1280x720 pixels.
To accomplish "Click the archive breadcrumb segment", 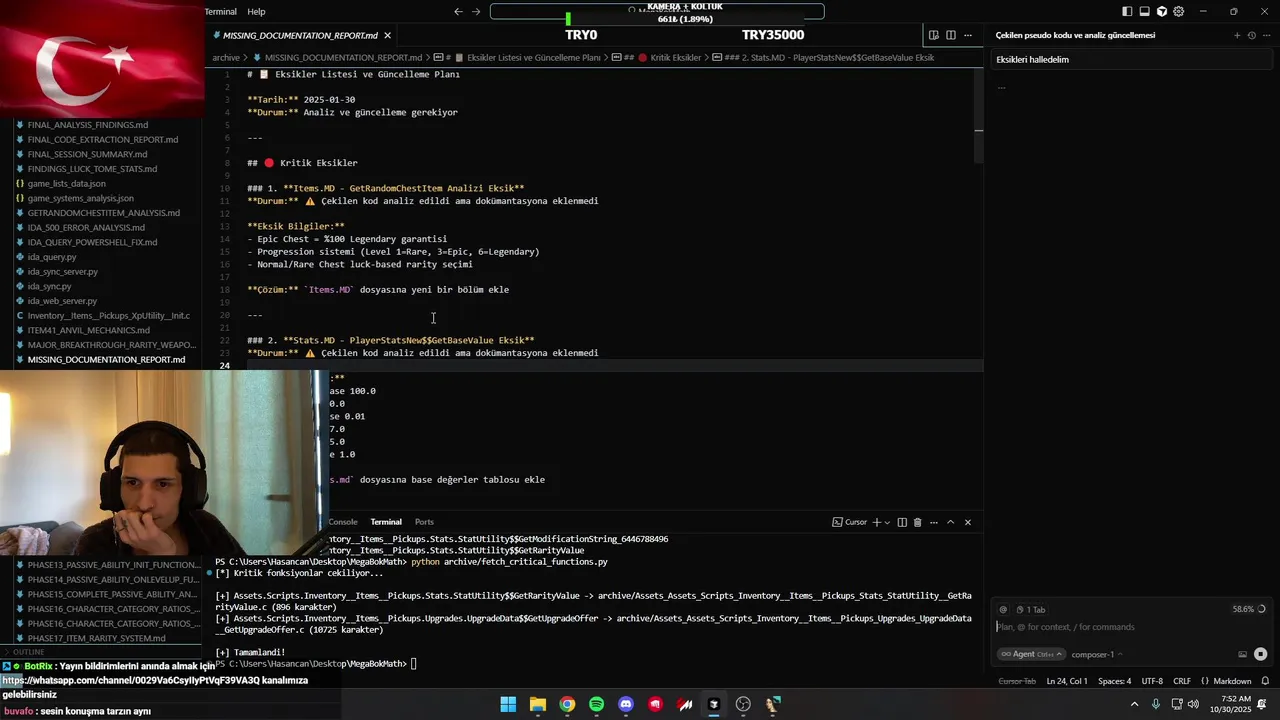I will [226, 58].
